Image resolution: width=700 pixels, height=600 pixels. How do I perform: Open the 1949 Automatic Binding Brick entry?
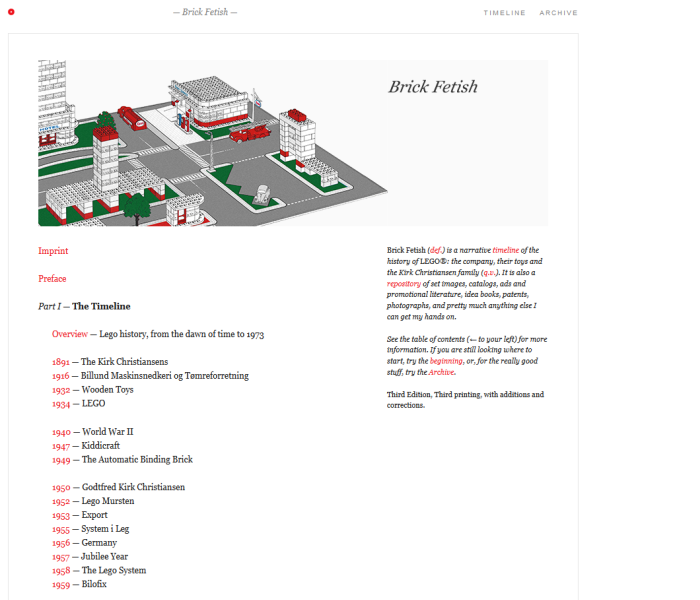(61, 460)
